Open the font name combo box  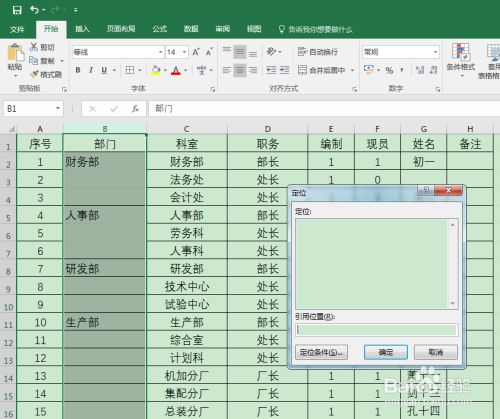pyautogui.click(x=118, y=52)
